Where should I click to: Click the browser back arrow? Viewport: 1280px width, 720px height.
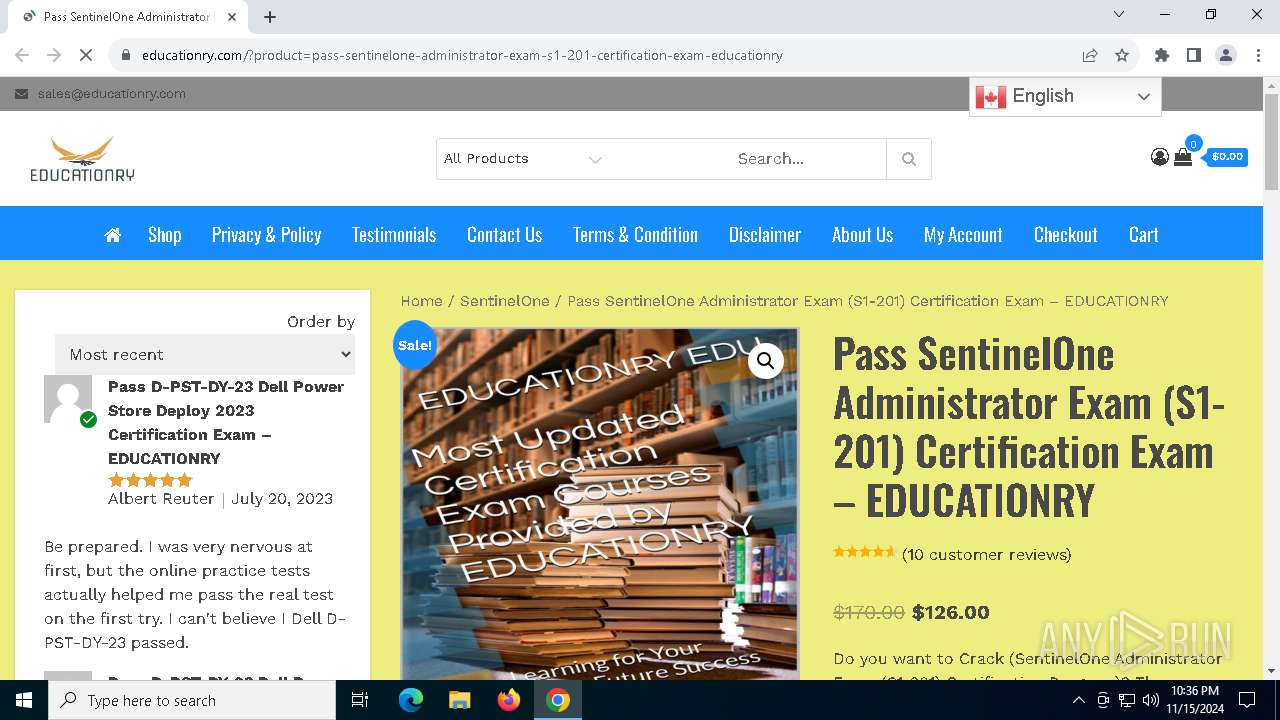point(22,55)
